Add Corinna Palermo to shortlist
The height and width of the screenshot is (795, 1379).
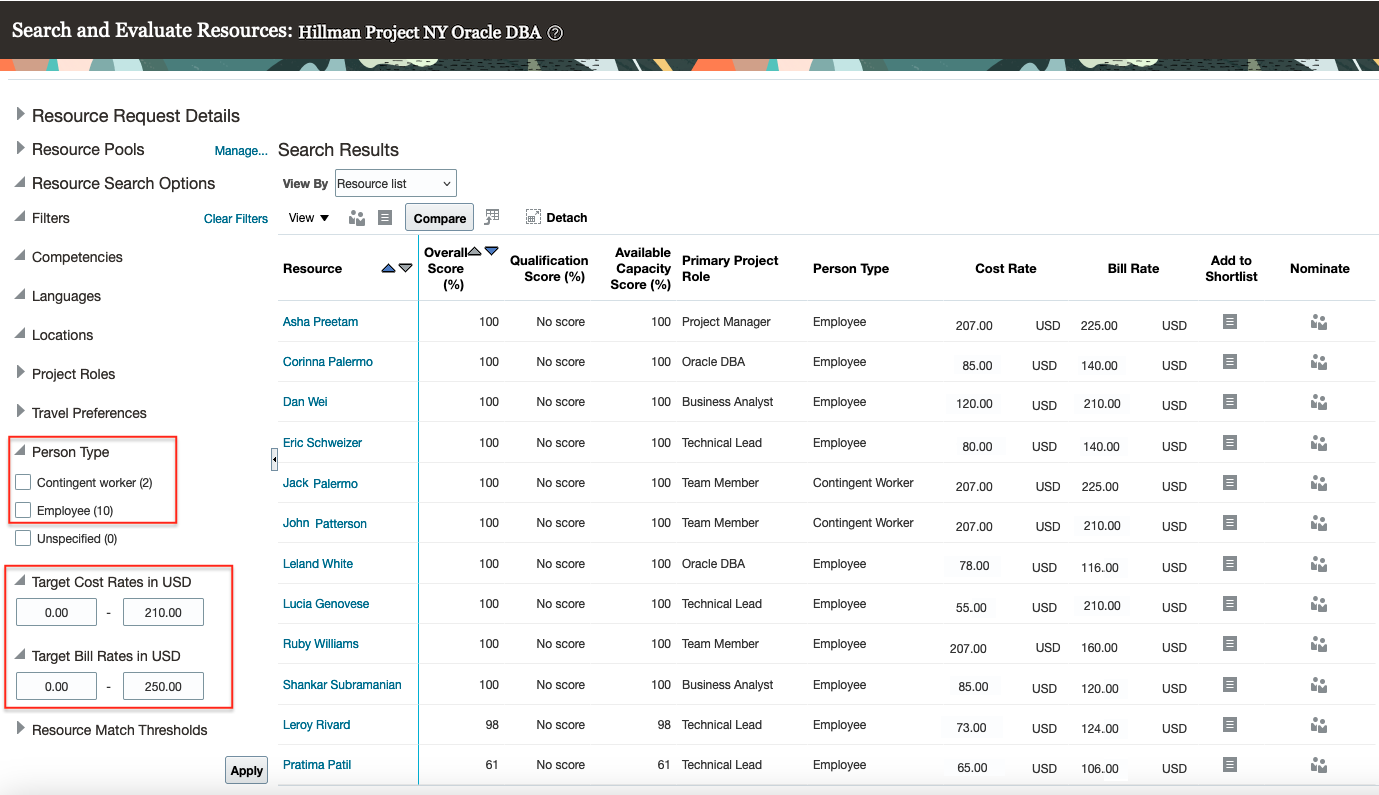pos(1230,361)
